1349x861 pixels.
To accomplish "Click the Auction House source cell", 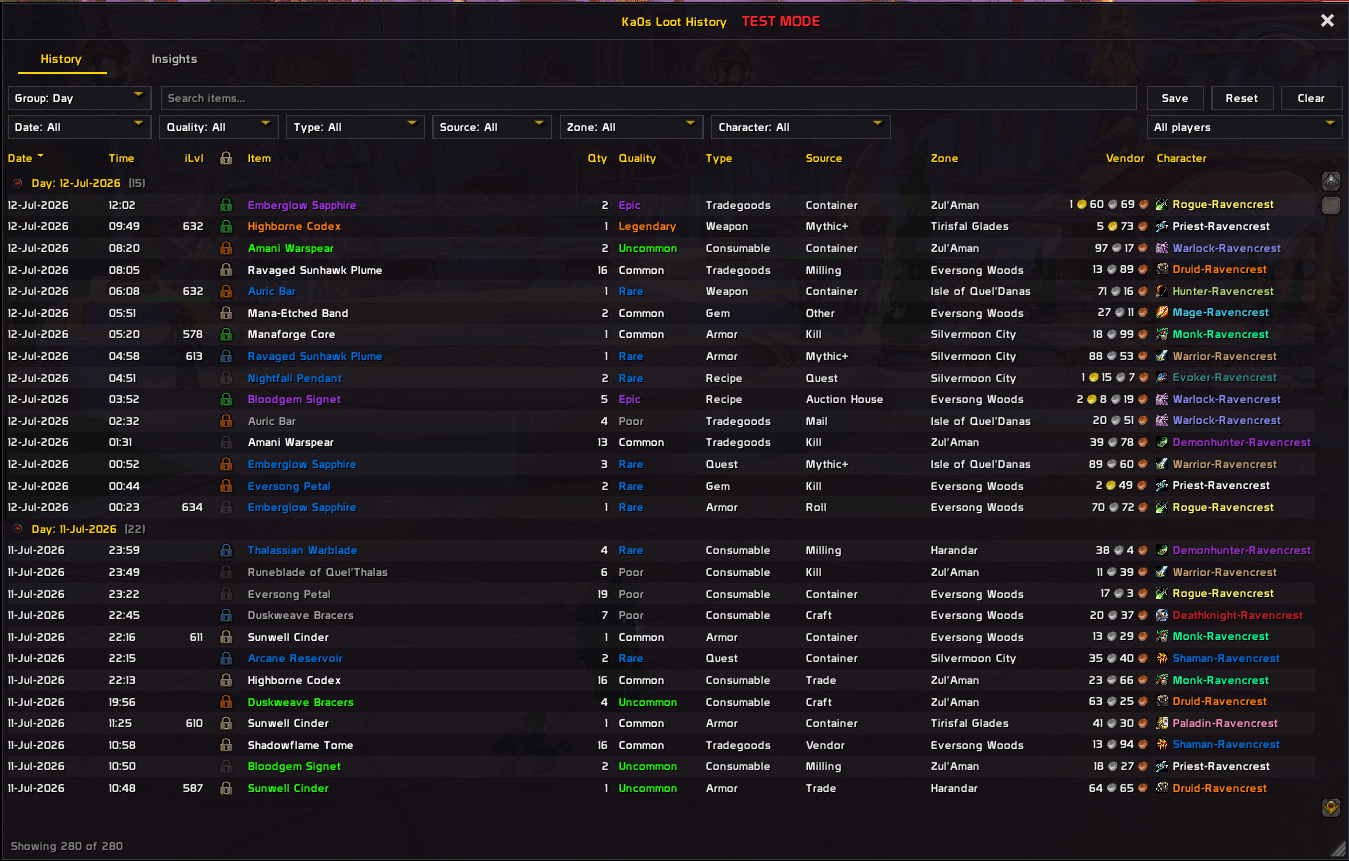I will (844, 399).
